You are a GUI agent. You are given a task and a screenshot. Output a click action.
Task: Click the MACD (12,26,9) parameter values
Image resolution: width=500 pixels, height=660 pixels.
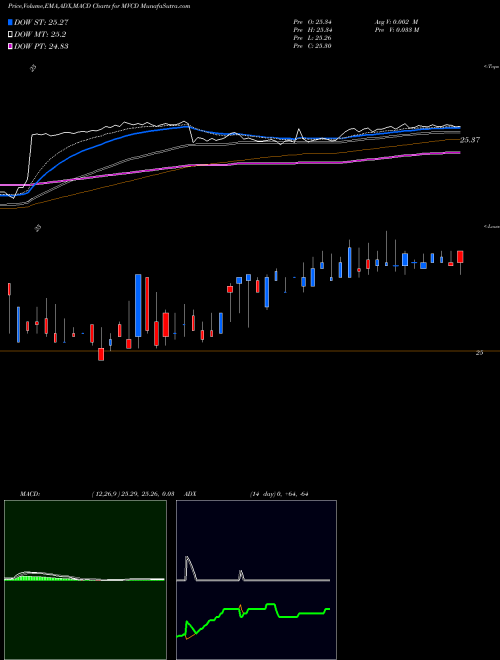click(x=133, y=494)
